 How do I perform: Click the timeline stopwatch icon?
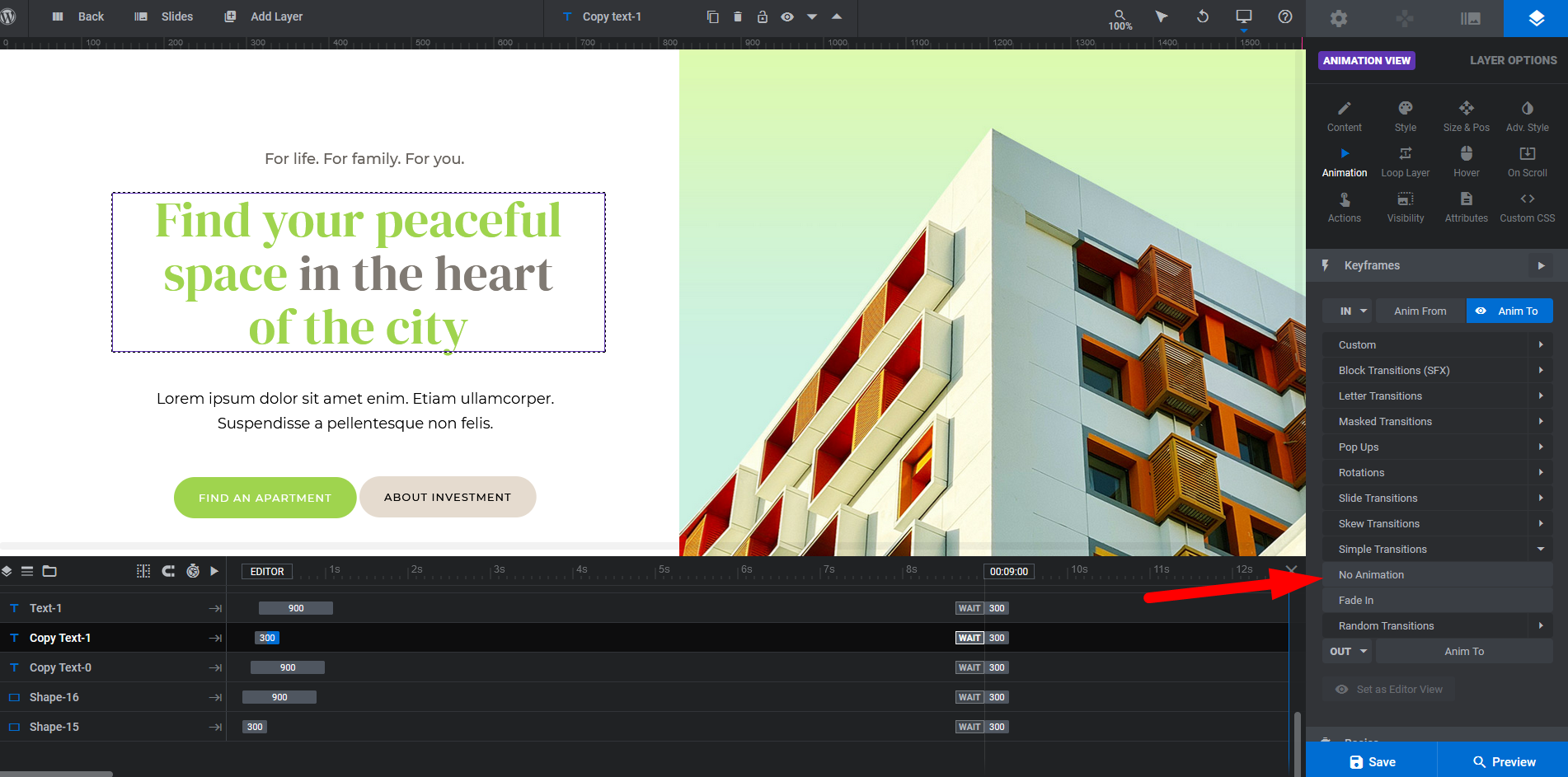click(x=193, y=571)
